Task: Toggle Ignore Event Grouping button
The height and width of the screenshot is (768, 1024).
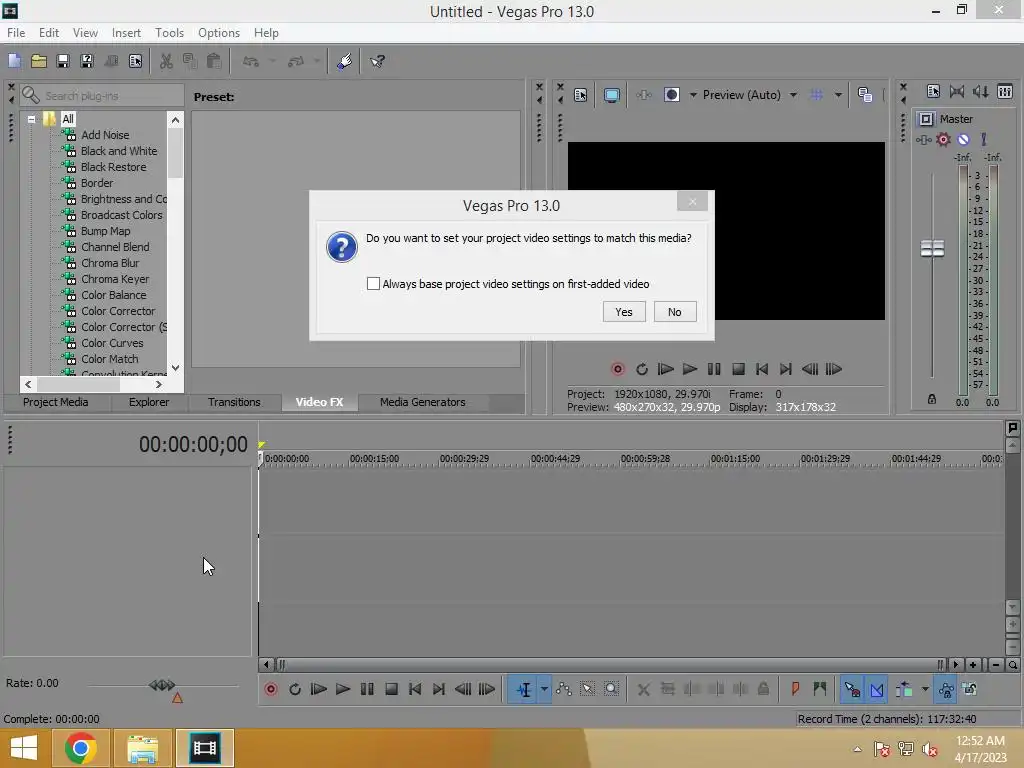Action: 970,689
